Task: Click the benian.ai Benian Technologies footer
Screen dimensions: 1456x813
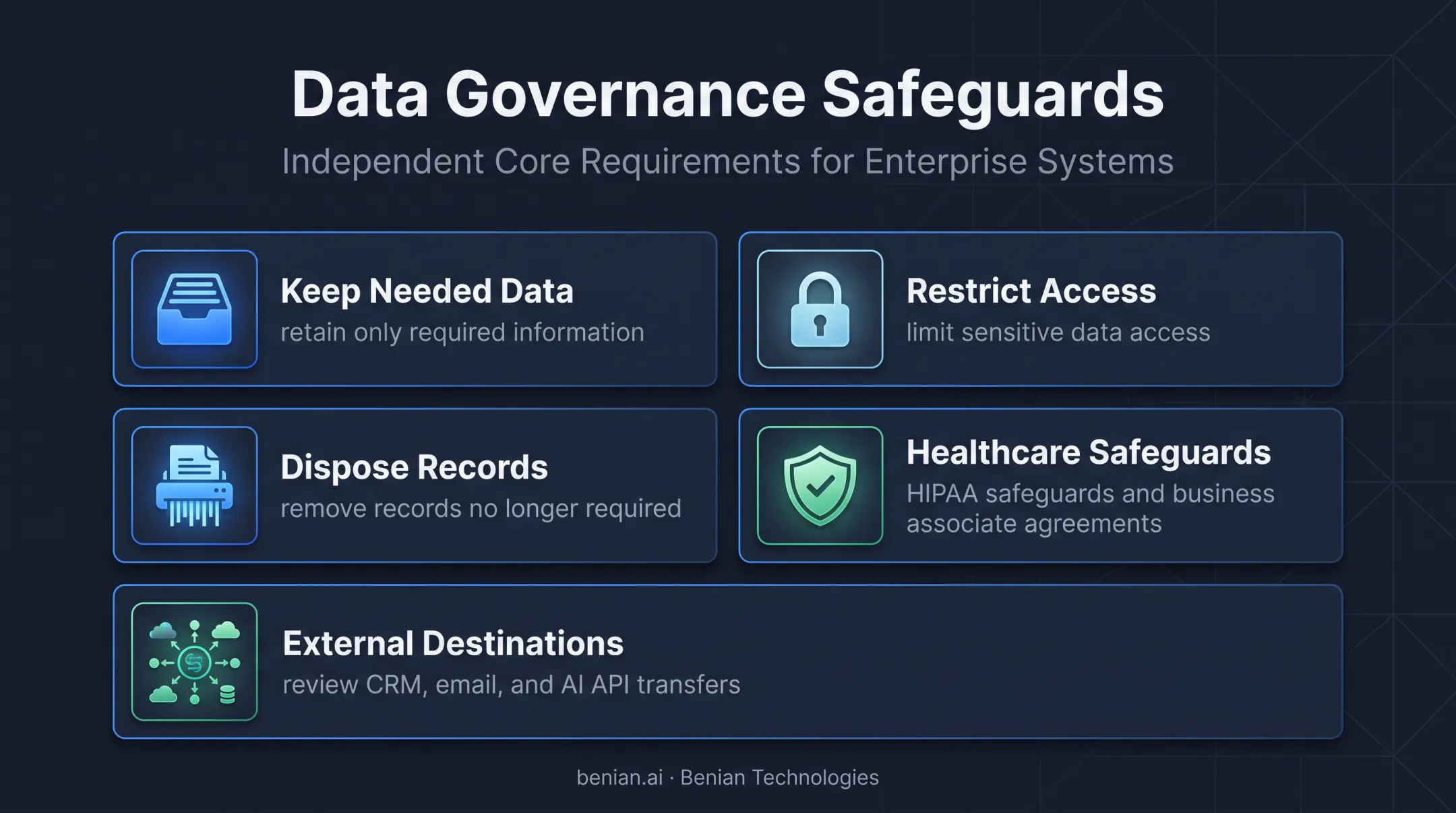Action: point(728,777)
